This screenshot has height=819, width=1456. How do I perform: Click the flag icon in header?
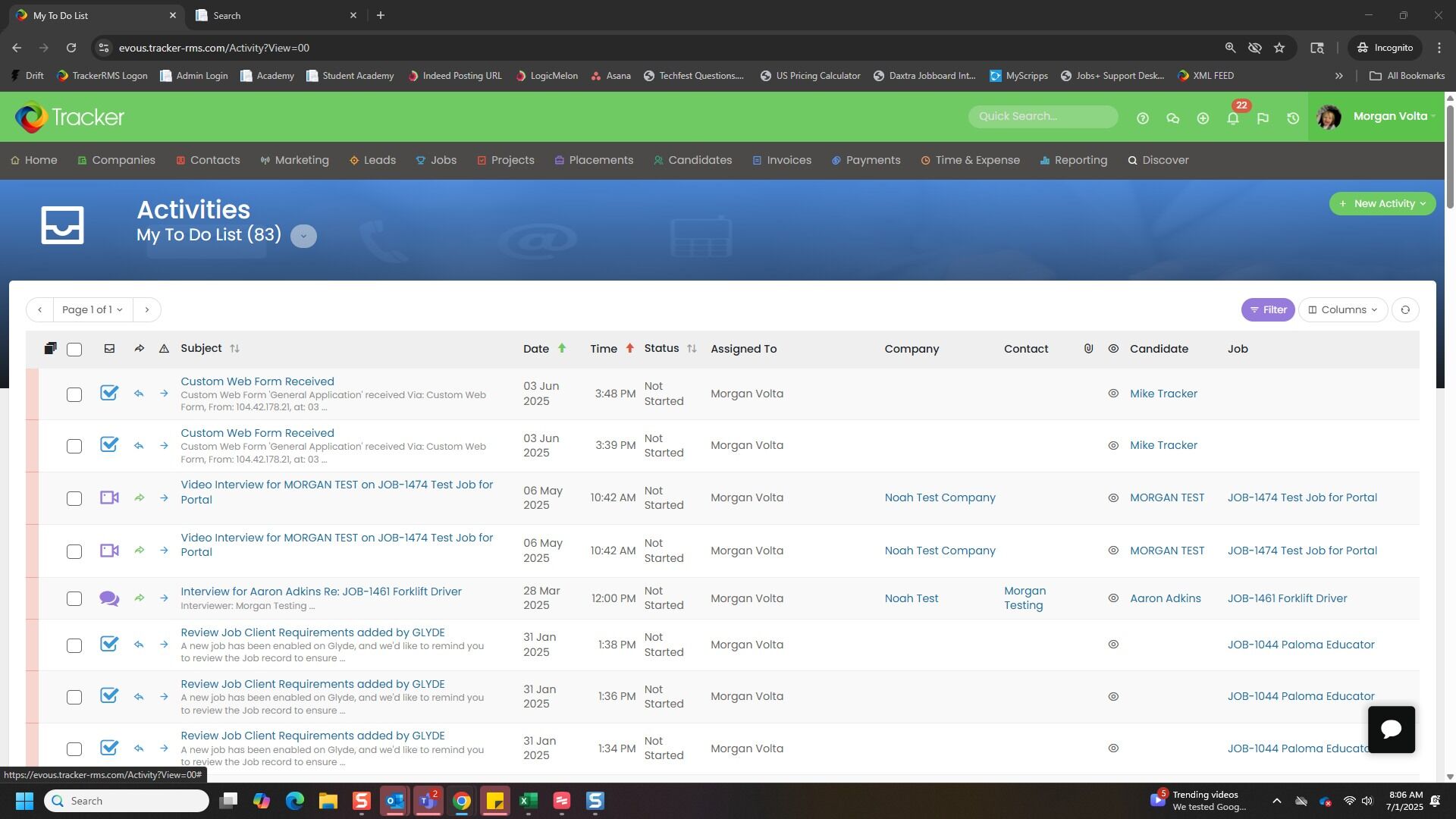coord(1263,118)
